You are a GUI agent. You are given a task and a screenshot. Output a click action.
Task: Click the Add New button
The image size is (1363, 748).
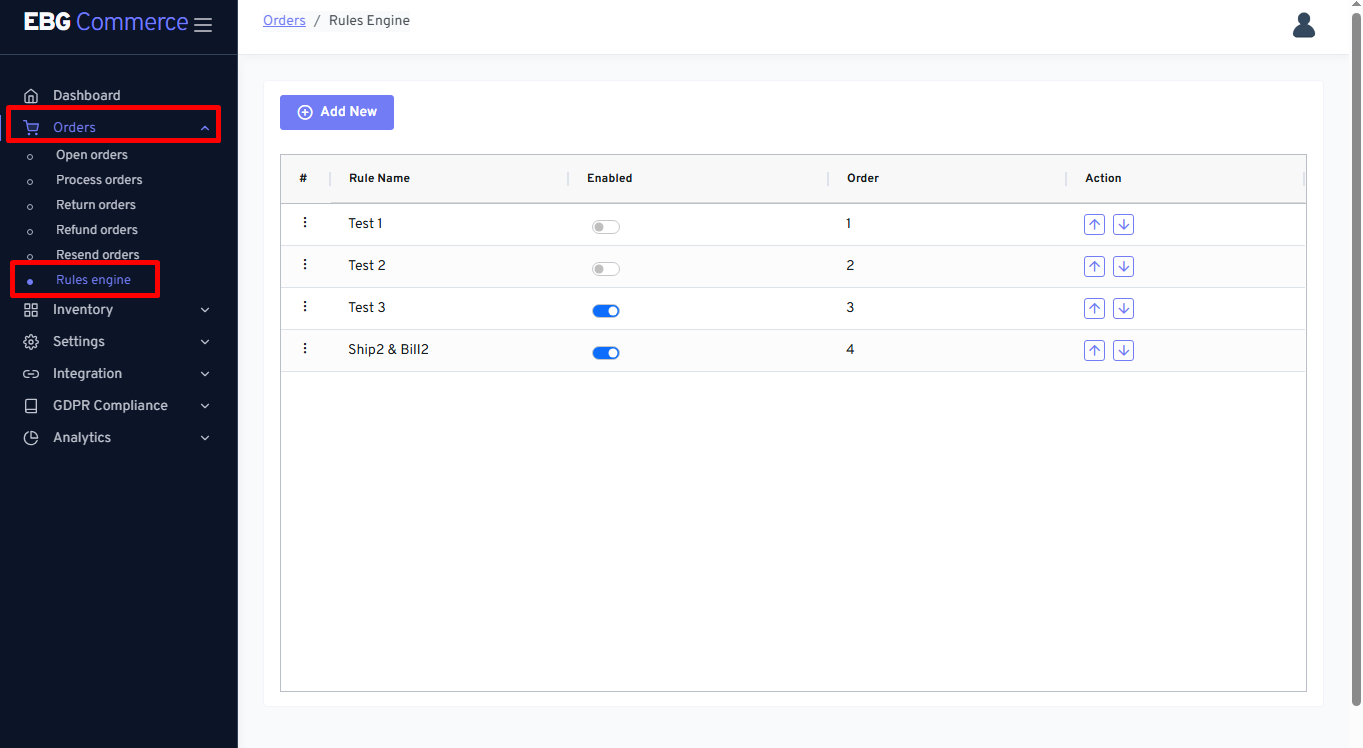pyautogui.click(x=337, y=112)
